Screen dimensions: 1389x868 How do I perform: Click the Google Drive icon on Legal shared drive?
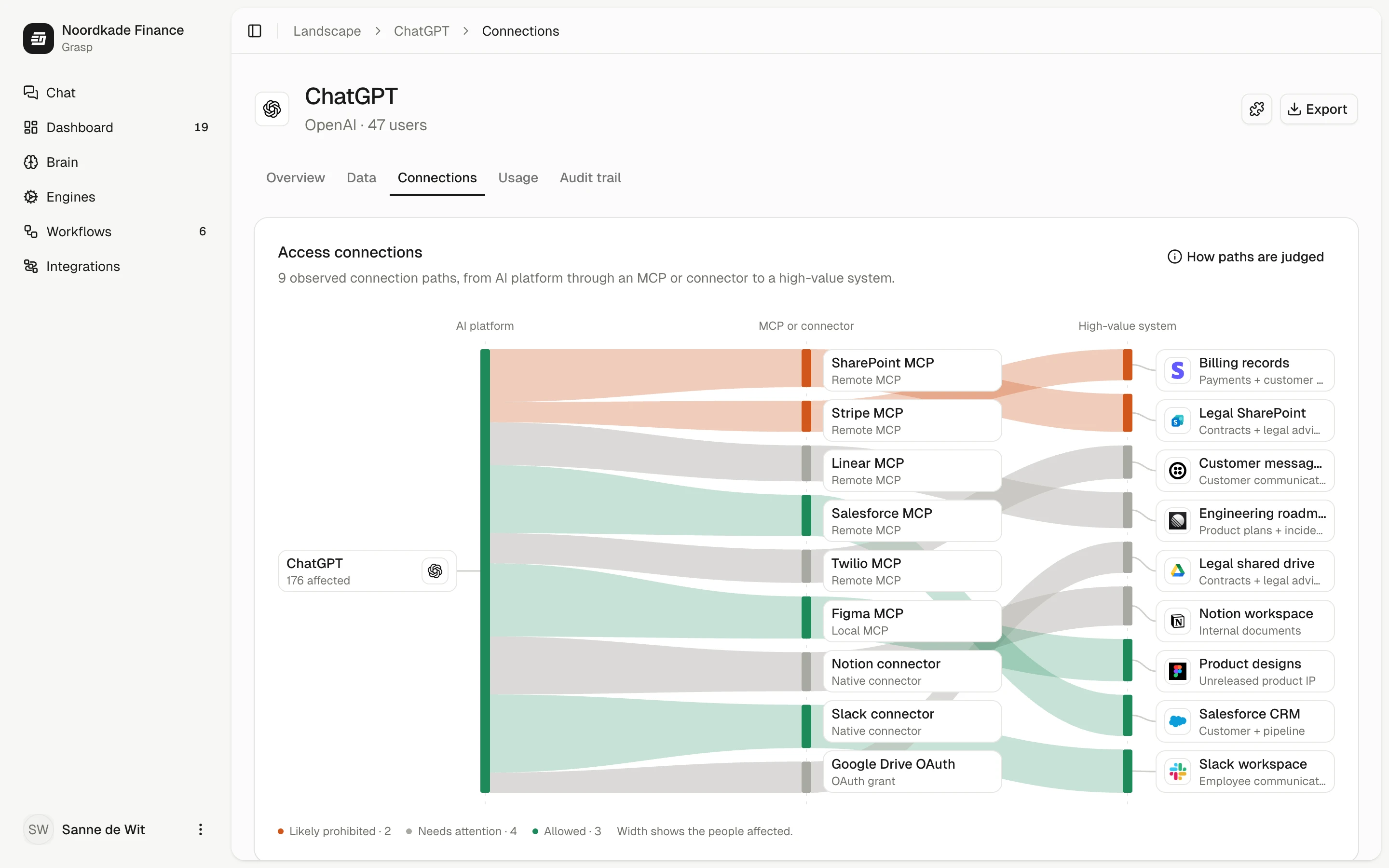(1178, 571)
